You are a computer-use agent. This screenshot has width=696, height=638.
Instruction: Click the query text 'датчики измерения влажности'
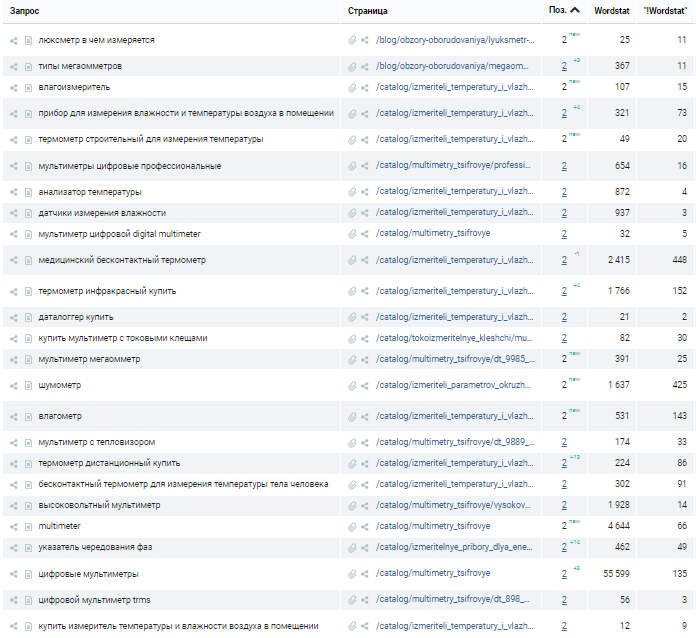pos(102,213)
